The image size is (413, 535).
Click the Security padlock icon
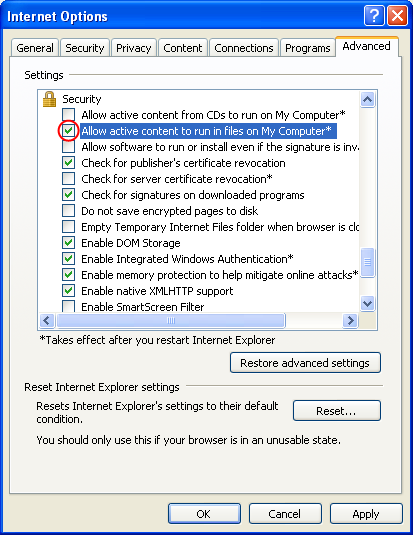pyautogui.click(x=49, y=99)
